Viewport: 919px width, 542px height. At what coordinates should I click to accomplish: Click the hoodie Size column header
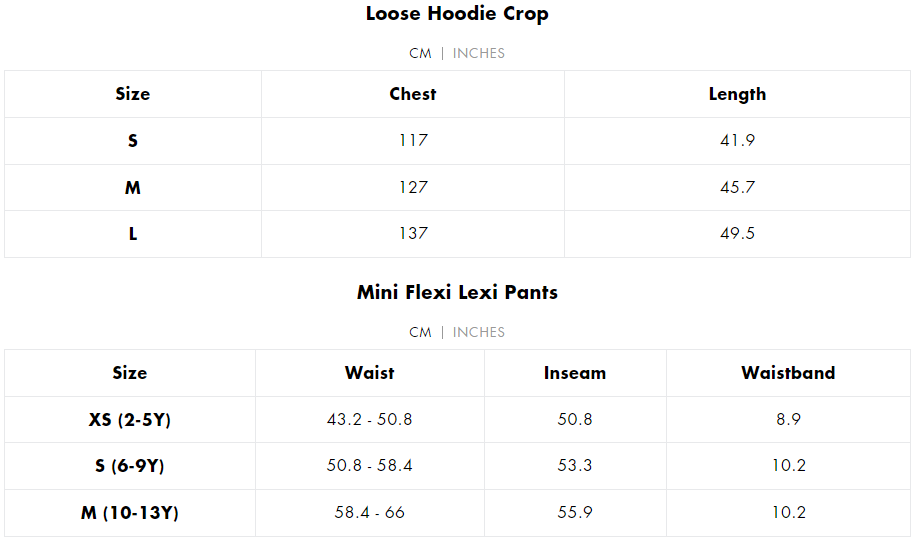(x=132, y=94)
